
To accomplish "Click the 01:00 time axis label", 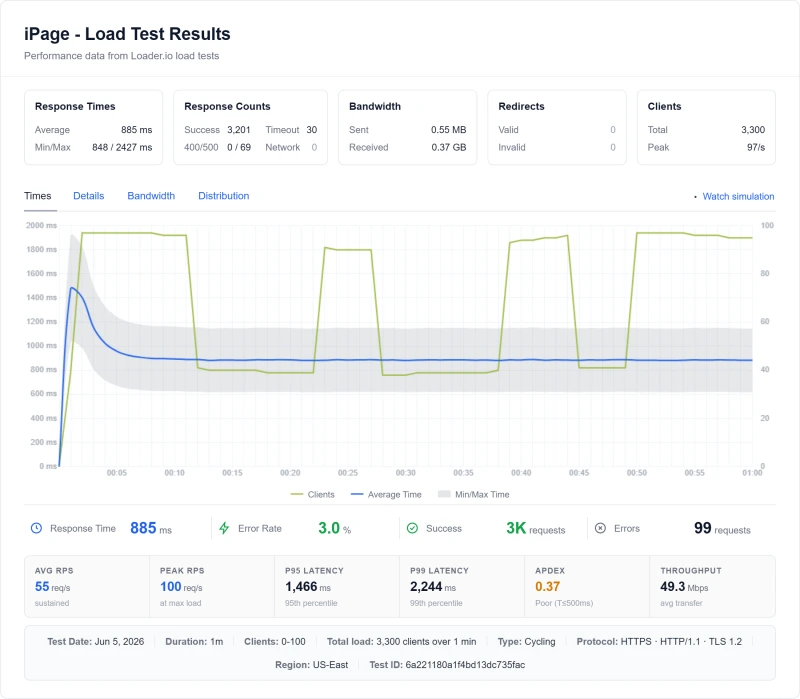I will (x=752, y=473).
